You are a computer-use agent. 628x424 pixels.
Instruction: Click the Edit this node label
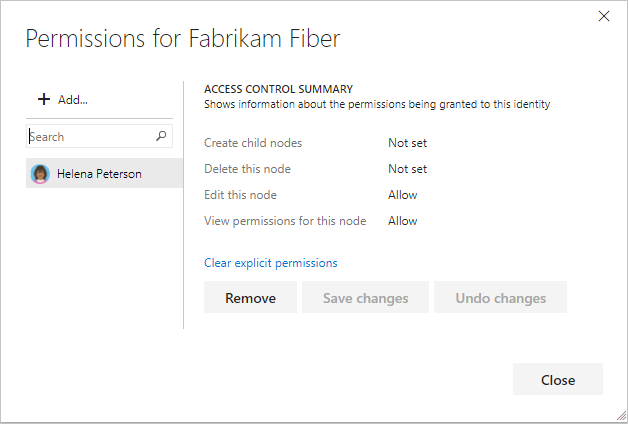coord(240,195)
